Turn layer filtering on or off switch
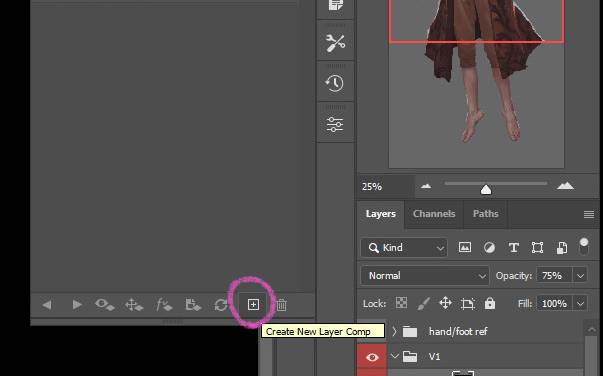 pyautogui.click(x=584, y=246)
